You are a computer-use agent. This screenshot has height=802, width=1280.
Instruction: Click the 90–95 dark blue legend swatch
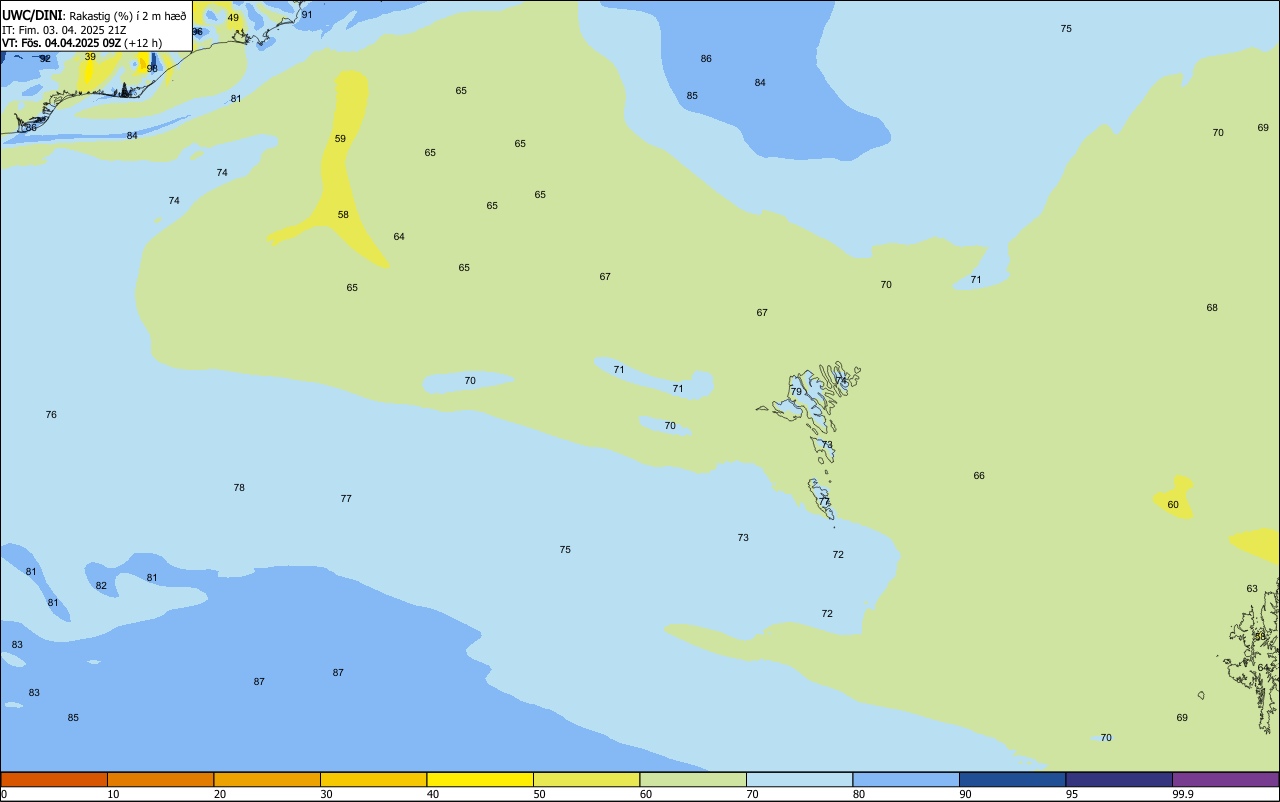click(x=1012, y=779)
